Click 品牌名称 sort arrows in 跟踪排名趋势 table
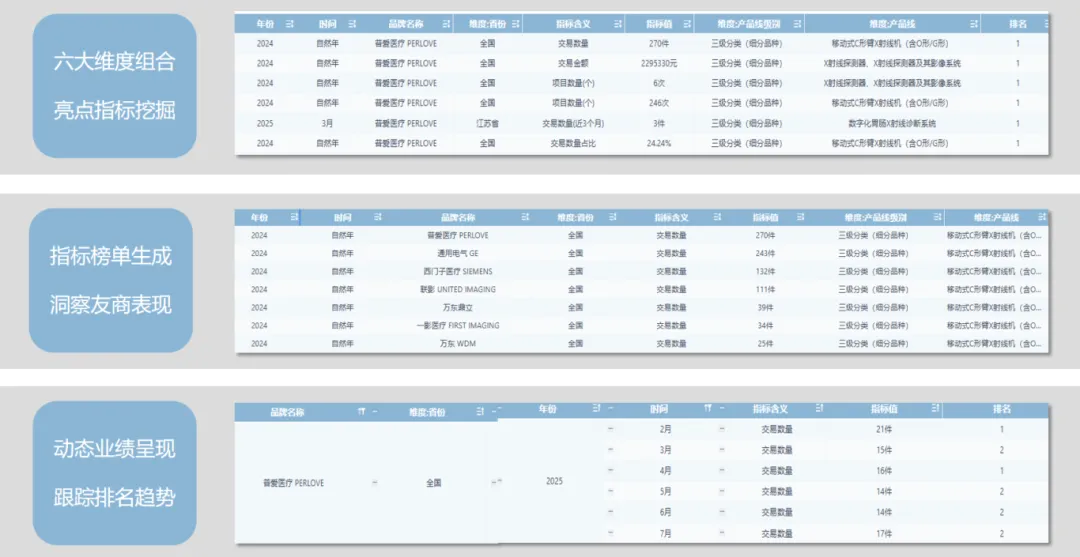The width and height of the screenshot is (1080, 557). [361, 411]
